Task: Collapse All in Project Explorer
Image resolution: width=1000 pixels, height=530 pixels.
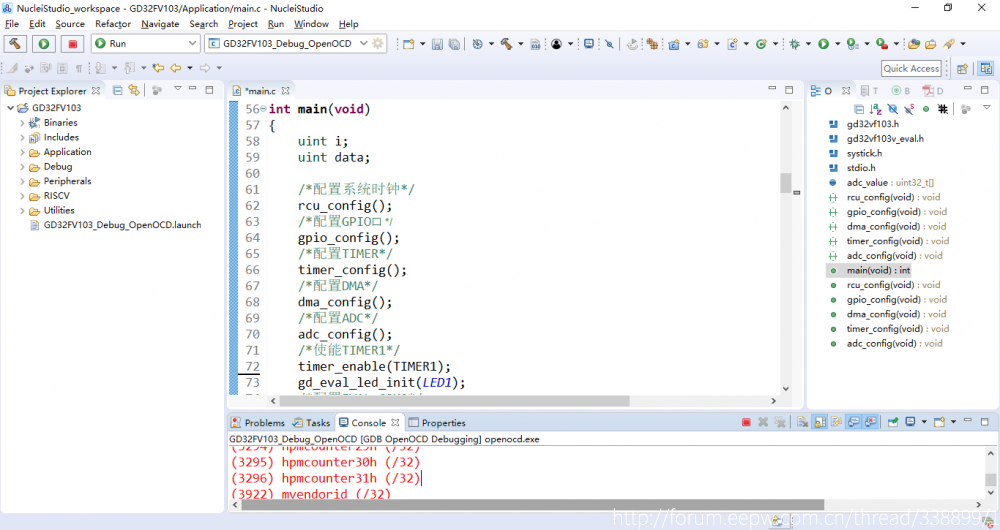Action: [x=117, y=91]
